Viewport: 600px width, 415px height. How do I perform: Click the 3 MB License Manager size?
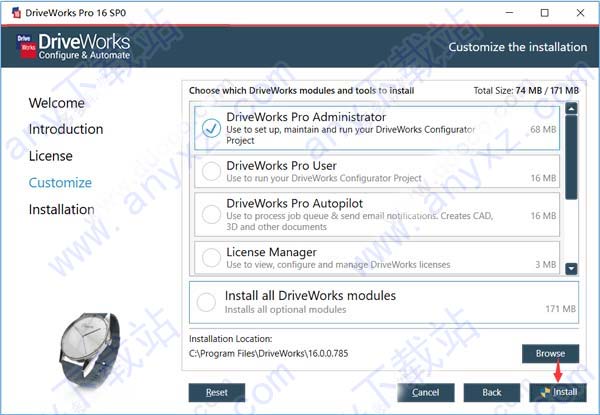point(546,264)
